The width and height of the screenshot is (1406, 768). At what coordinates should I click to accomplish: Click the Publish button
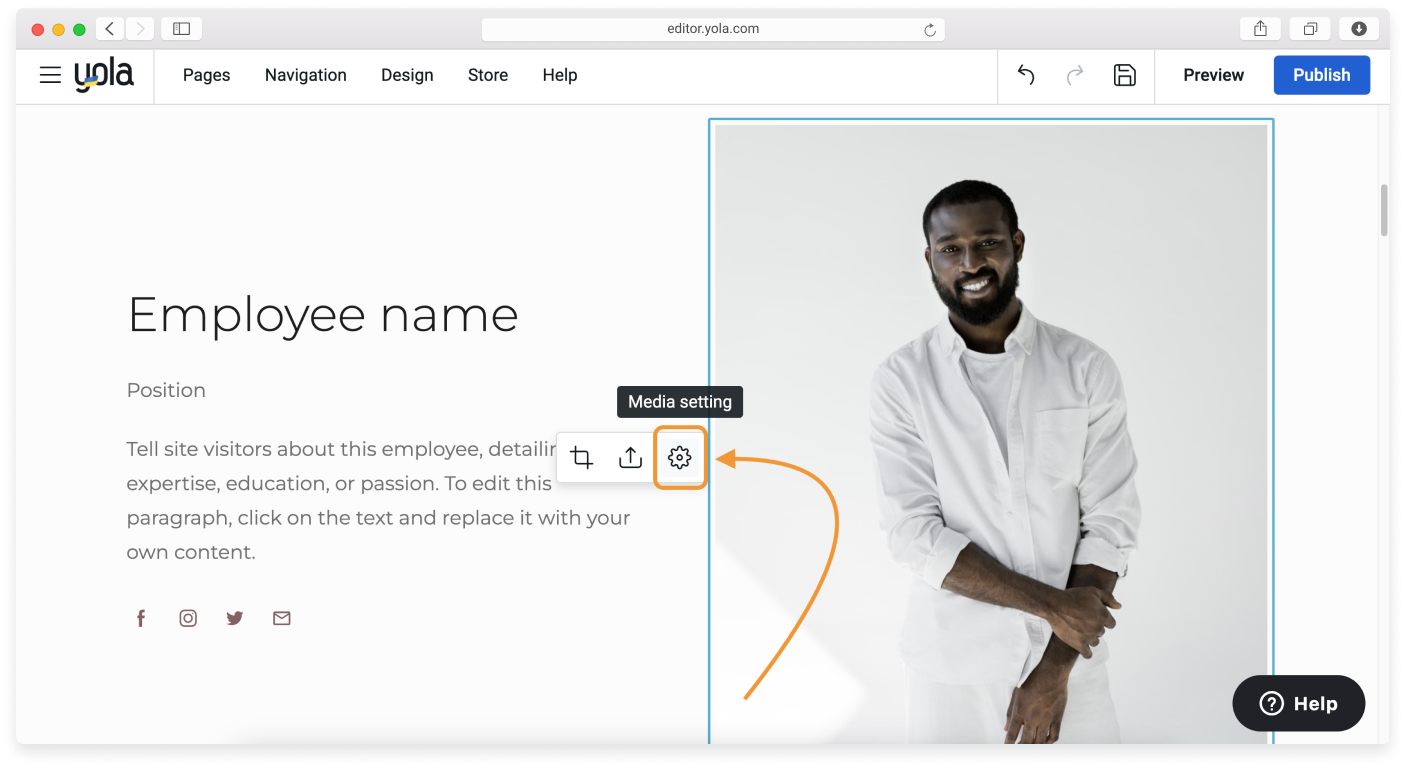[1321, 75]
